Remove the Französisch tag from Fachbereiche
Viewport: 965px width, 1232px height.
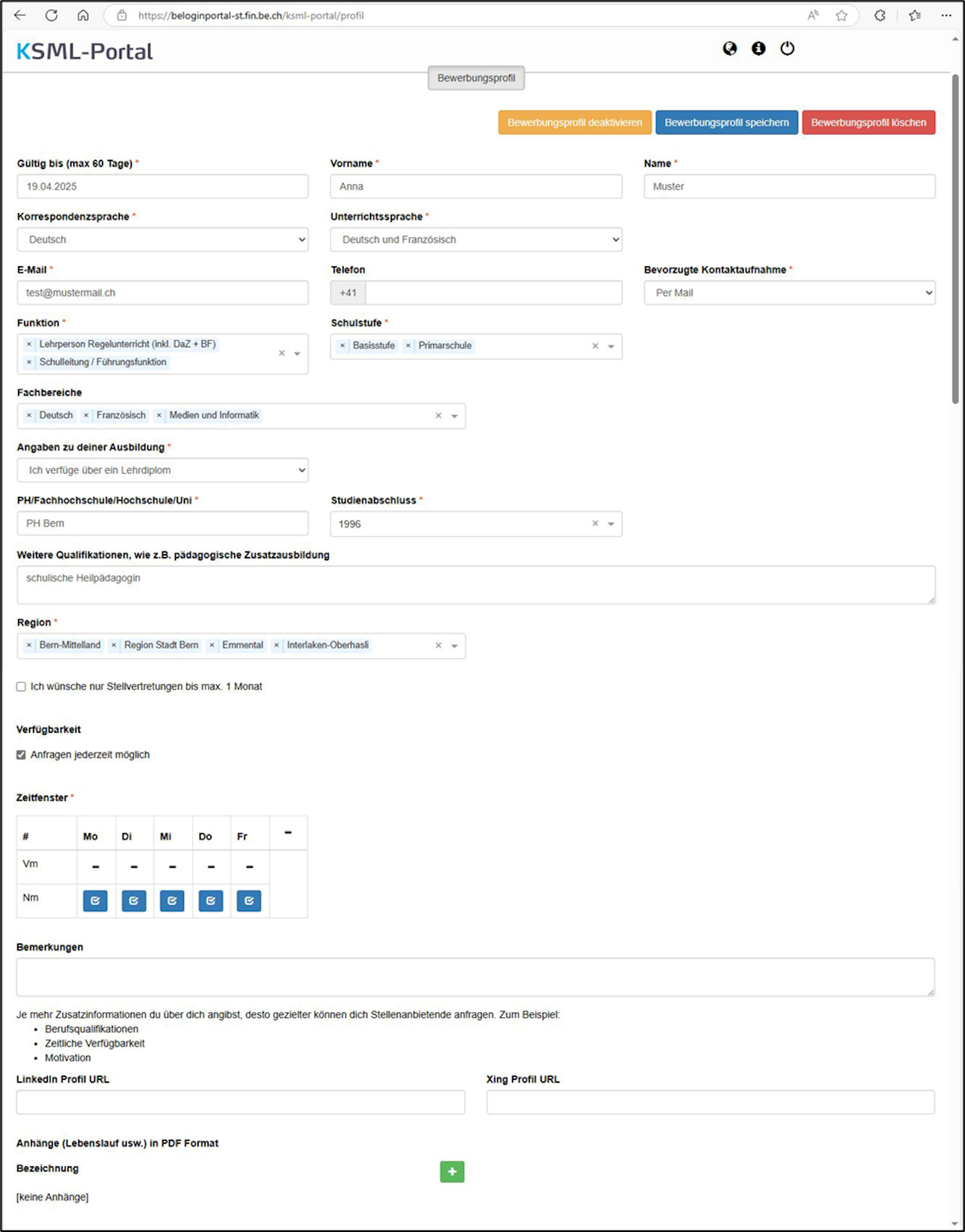86,415
